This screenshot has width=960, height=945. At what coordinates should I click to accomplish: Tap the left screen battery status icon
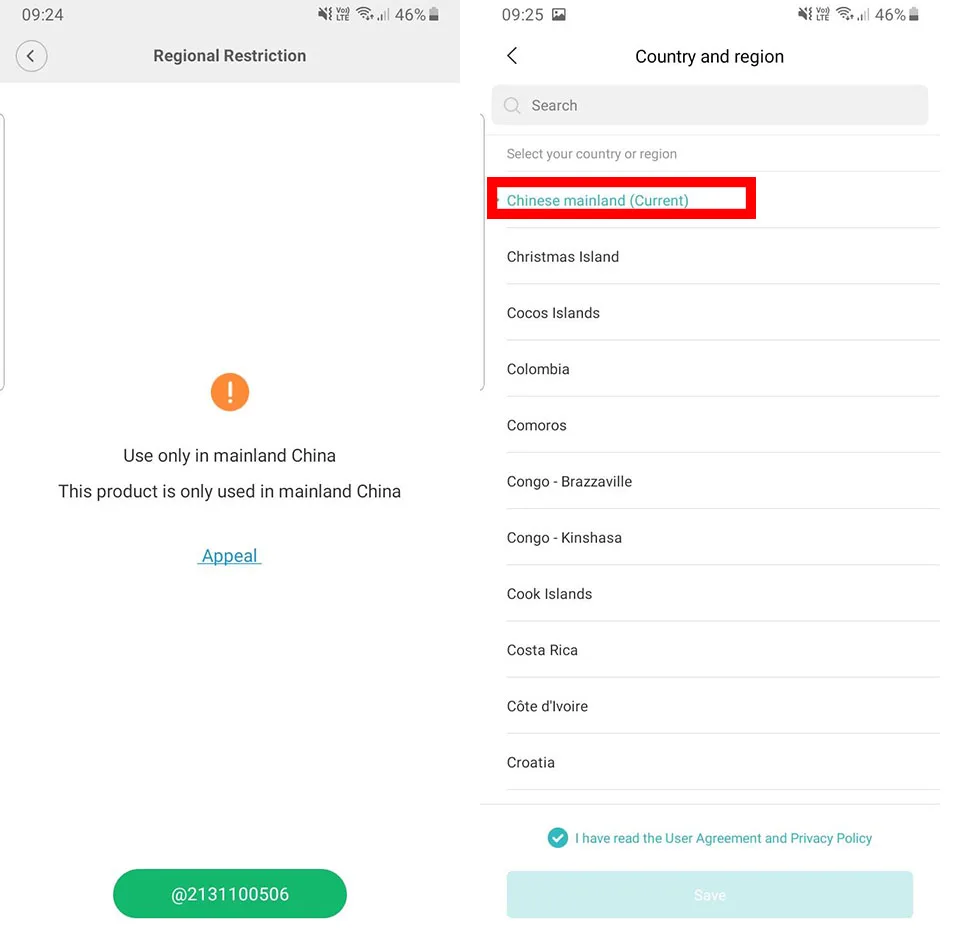tap(433, 14)
